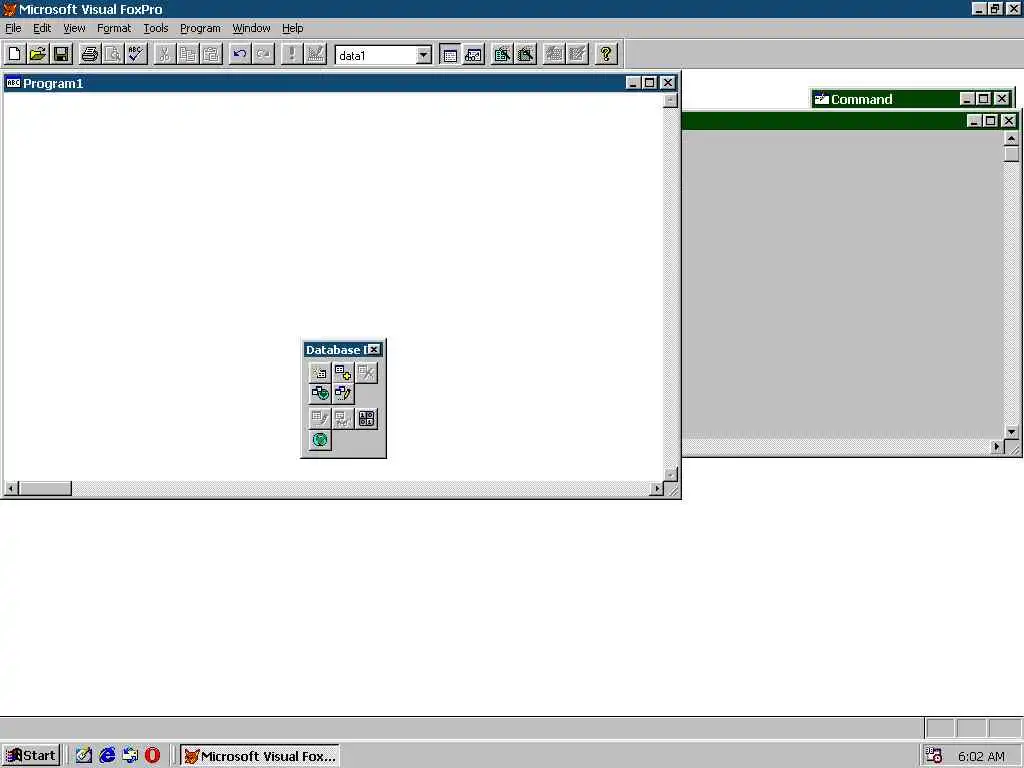The width and height of the screenshot is (1024, 768).
Task: Open the Help menu
Action: 292,28
